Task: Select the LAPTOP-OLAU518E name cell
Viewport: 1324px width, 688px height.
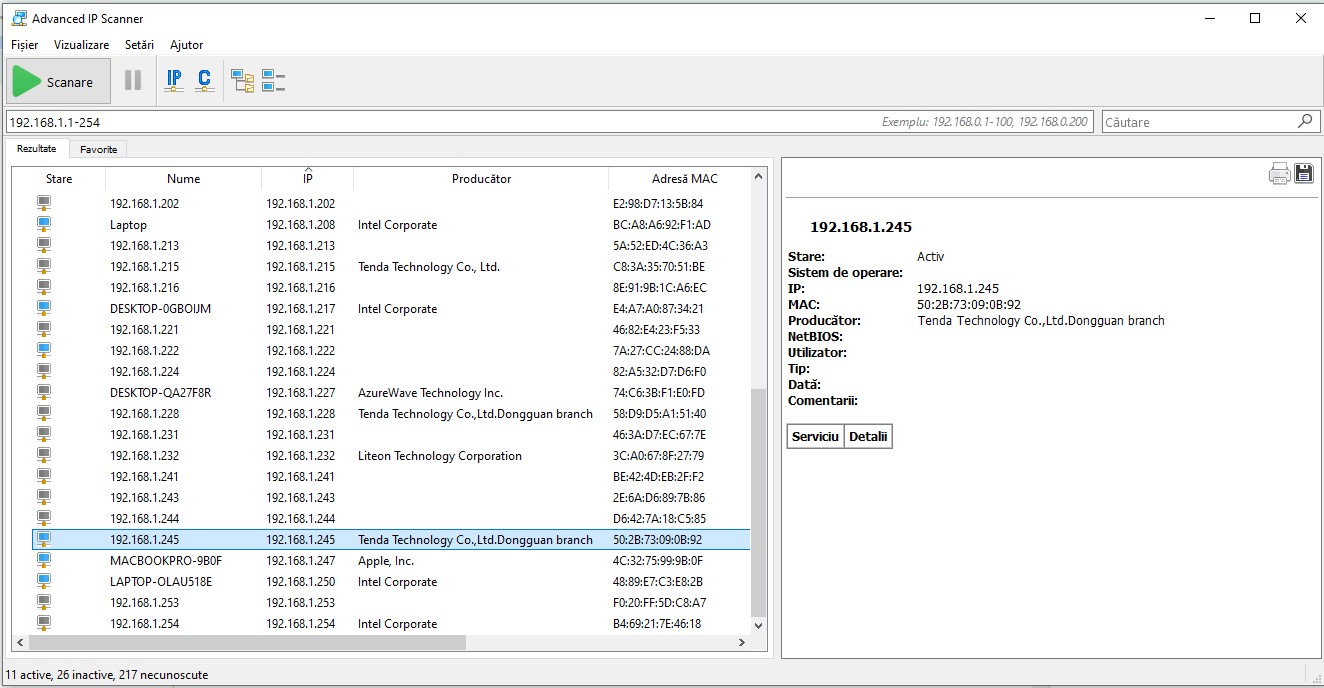Action: pos(161,582)
